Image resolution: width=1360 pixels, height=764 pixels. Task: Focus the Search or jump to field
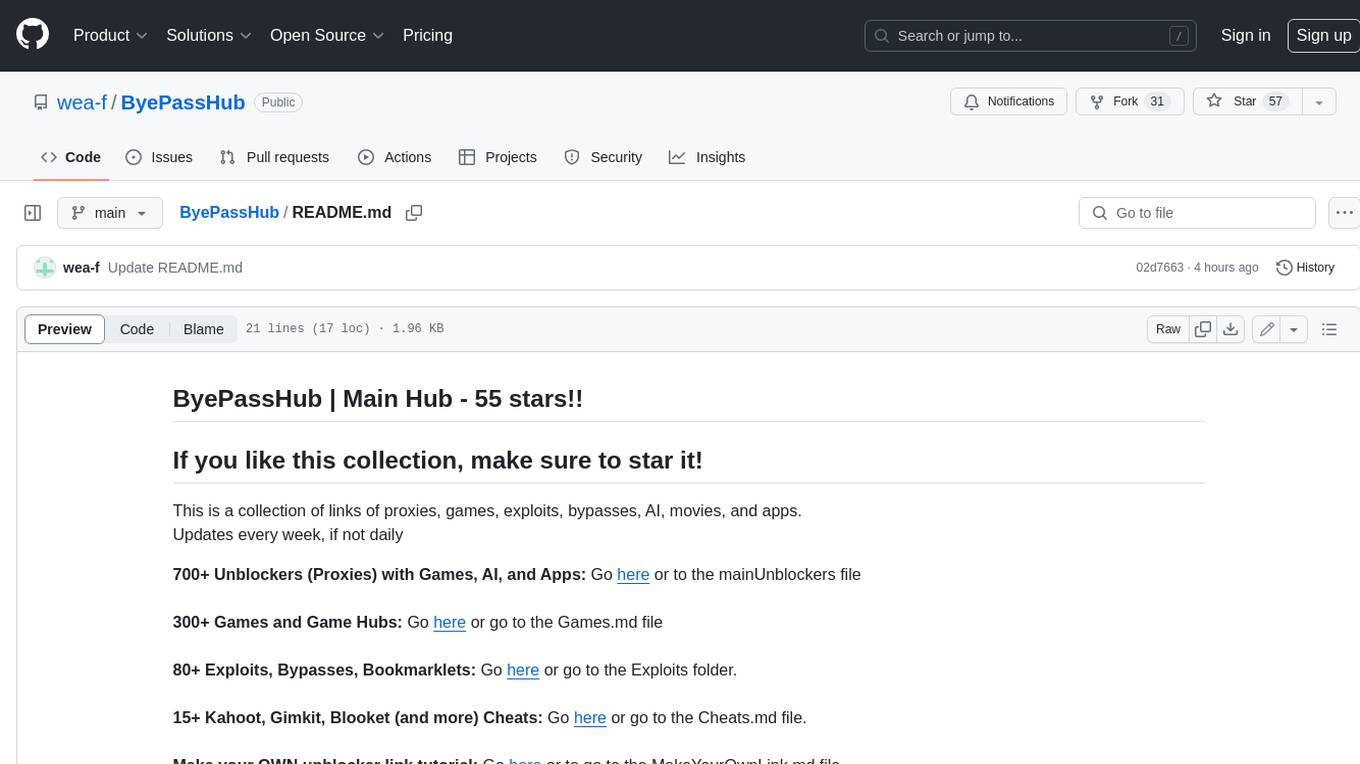click(1030, 36)
